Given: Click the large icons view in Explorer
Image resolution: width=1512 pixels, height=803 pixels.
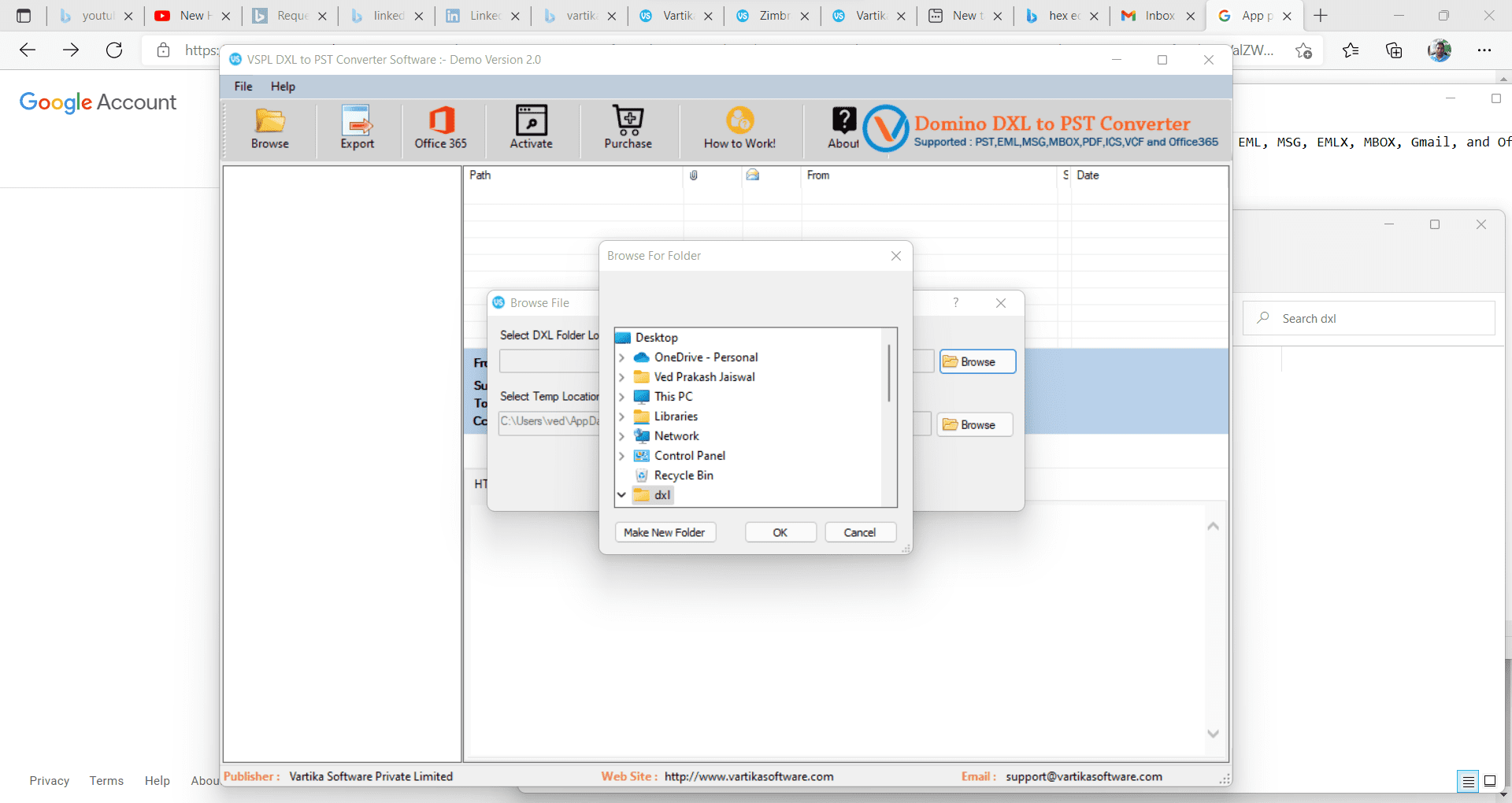Looking at the screenshot, I should point(1490,782).
